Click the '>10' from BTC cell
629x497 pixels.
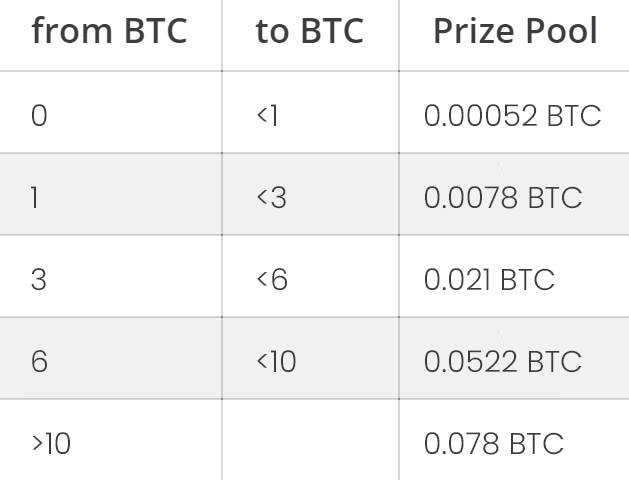[111, 440]
